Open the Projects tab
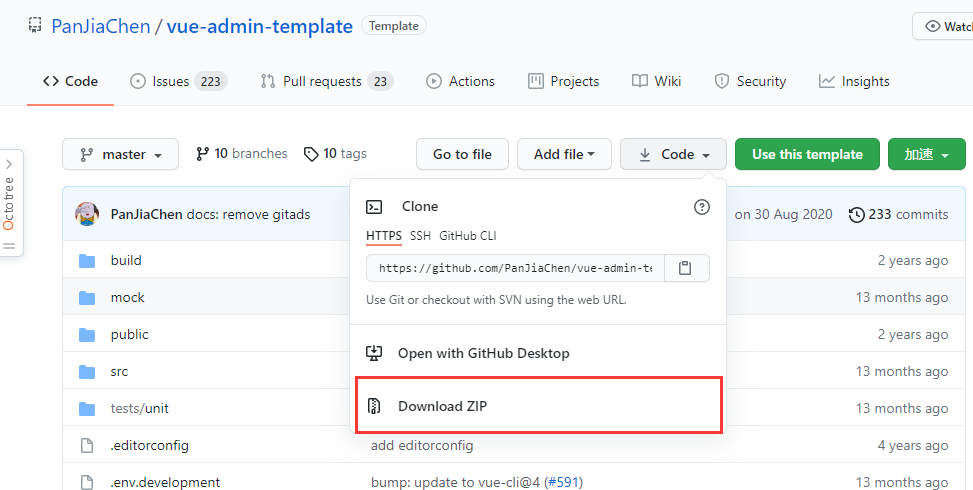Screen dimensions: 973x490 click(563, 81)
